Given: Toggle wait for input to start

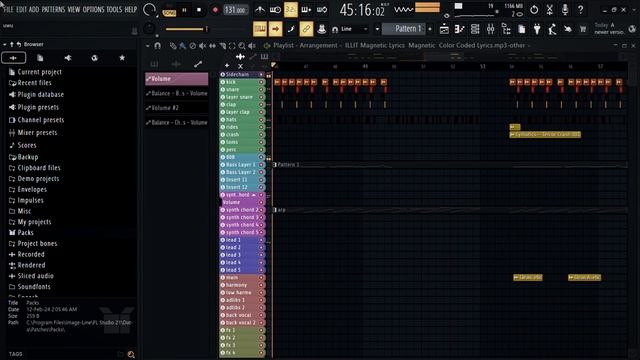Looking at the screenshot, I should point(275,10).
